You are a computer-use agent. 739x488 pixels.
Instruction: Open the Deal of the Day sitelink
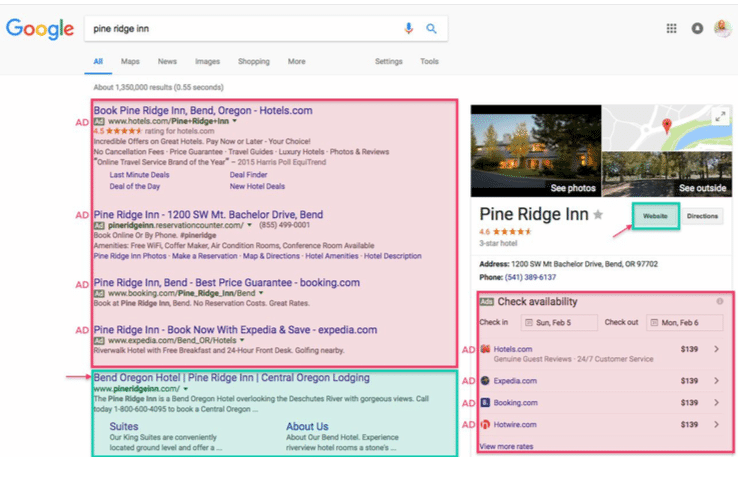tap(135, 186)
